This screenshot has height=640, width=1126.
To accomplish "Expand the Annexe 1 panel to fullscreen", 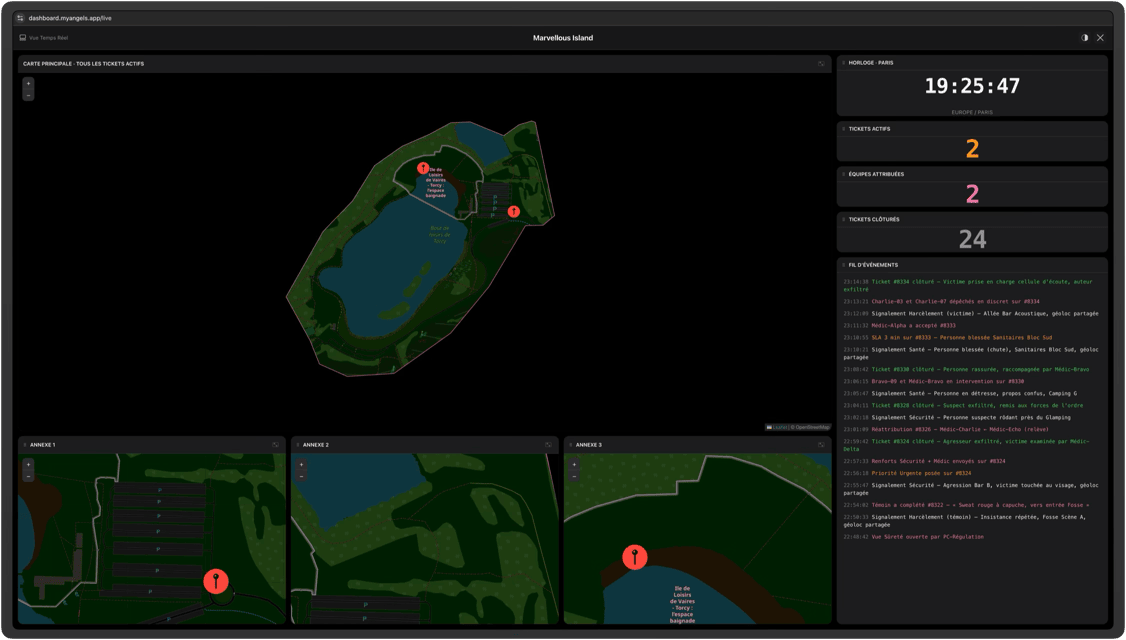I will [x=276, y=445].
